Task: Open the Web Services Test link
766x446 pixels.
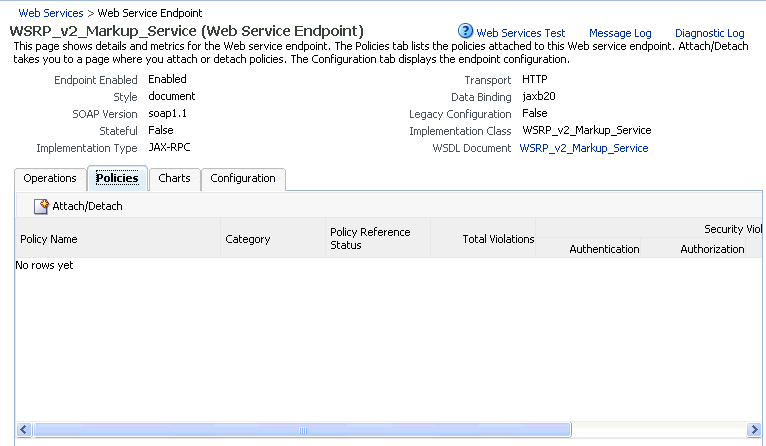Action: tap(521, 33)
